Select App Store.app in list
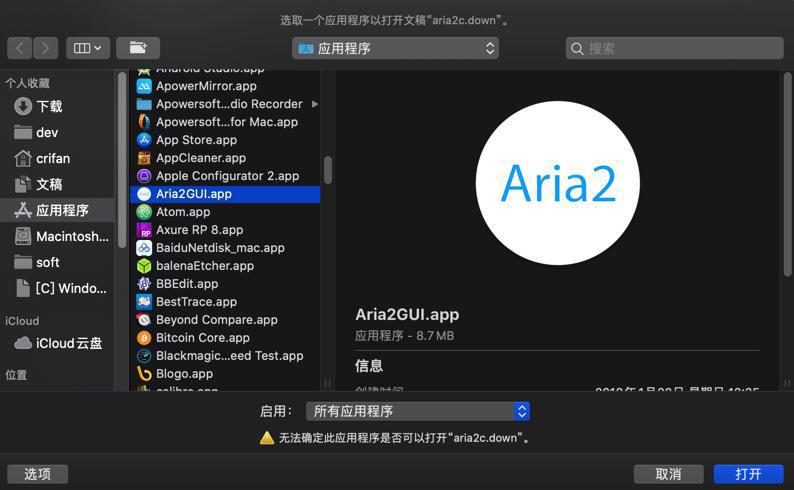 [x=225, y=140]
